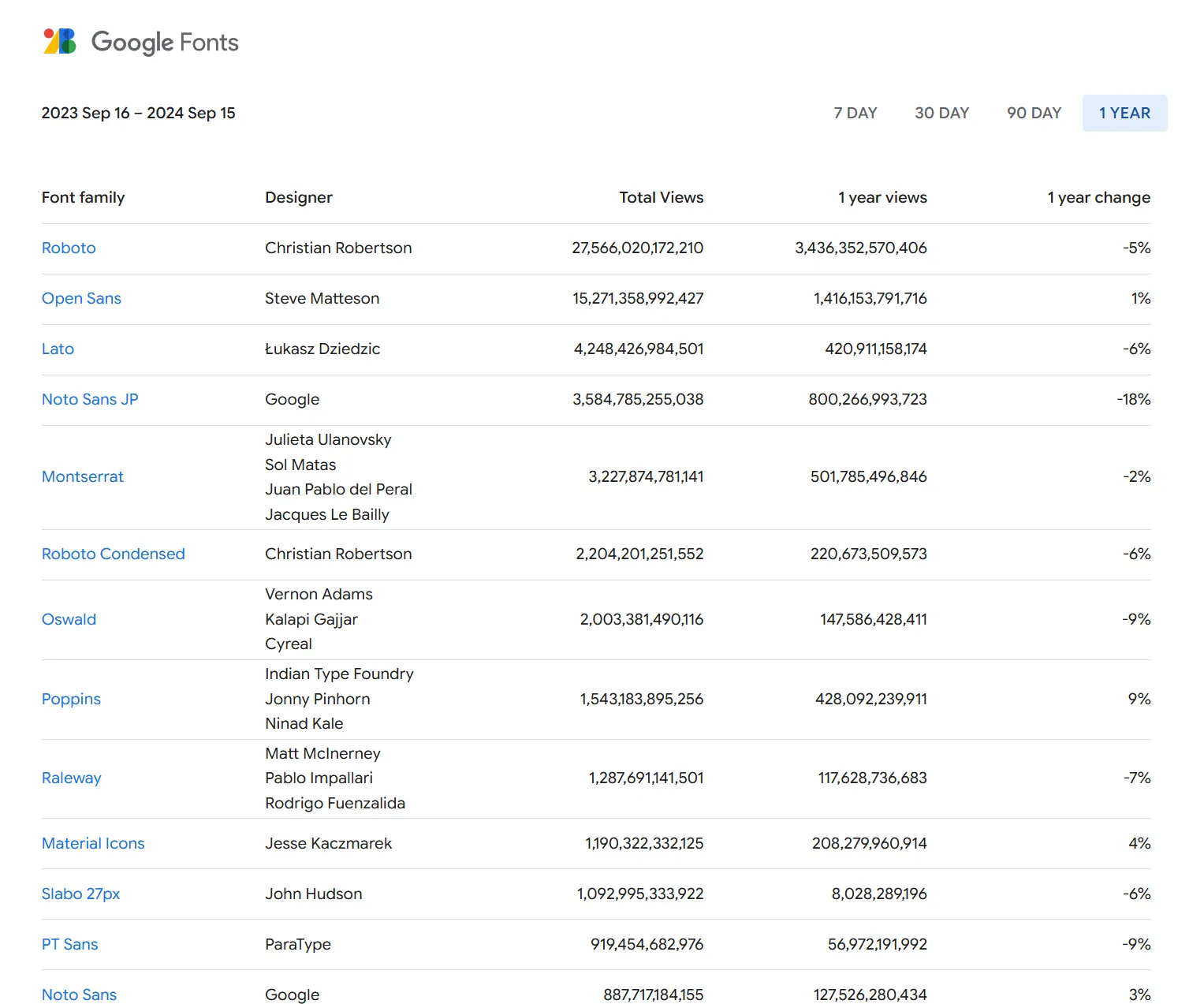This screenshot has height=1004, width=1204.
Task: Click designer Juan Pablo del Peral
Action: point(338,489)
